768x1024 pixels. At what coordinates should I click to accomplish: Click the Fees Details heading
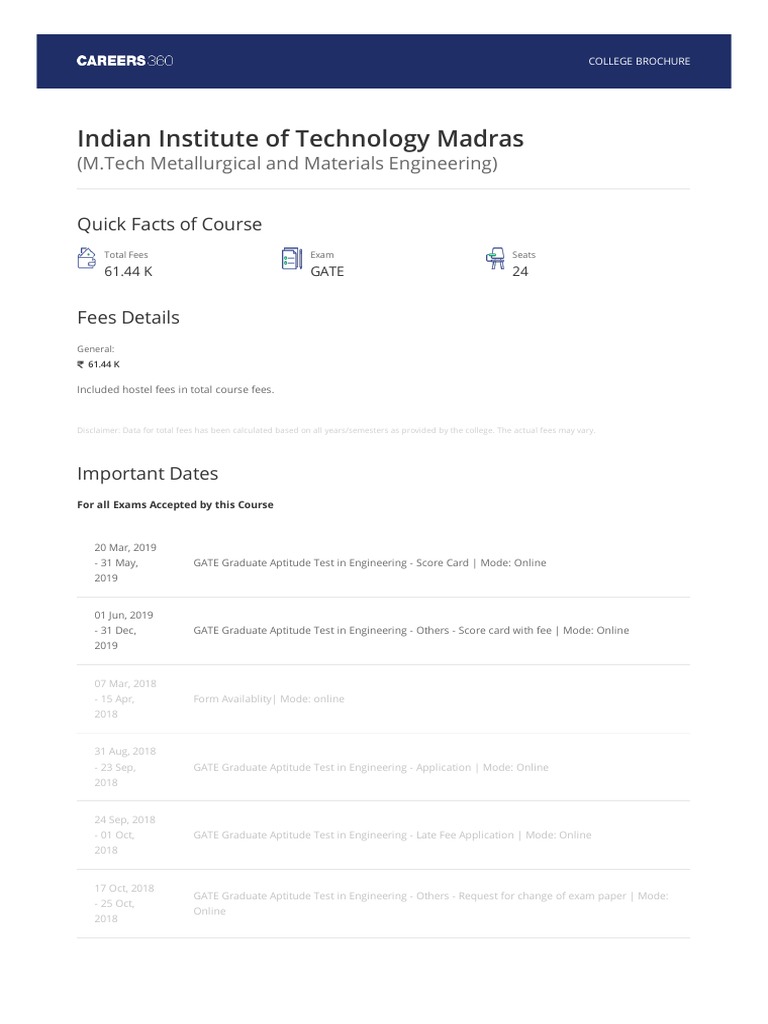click(128, 317)
